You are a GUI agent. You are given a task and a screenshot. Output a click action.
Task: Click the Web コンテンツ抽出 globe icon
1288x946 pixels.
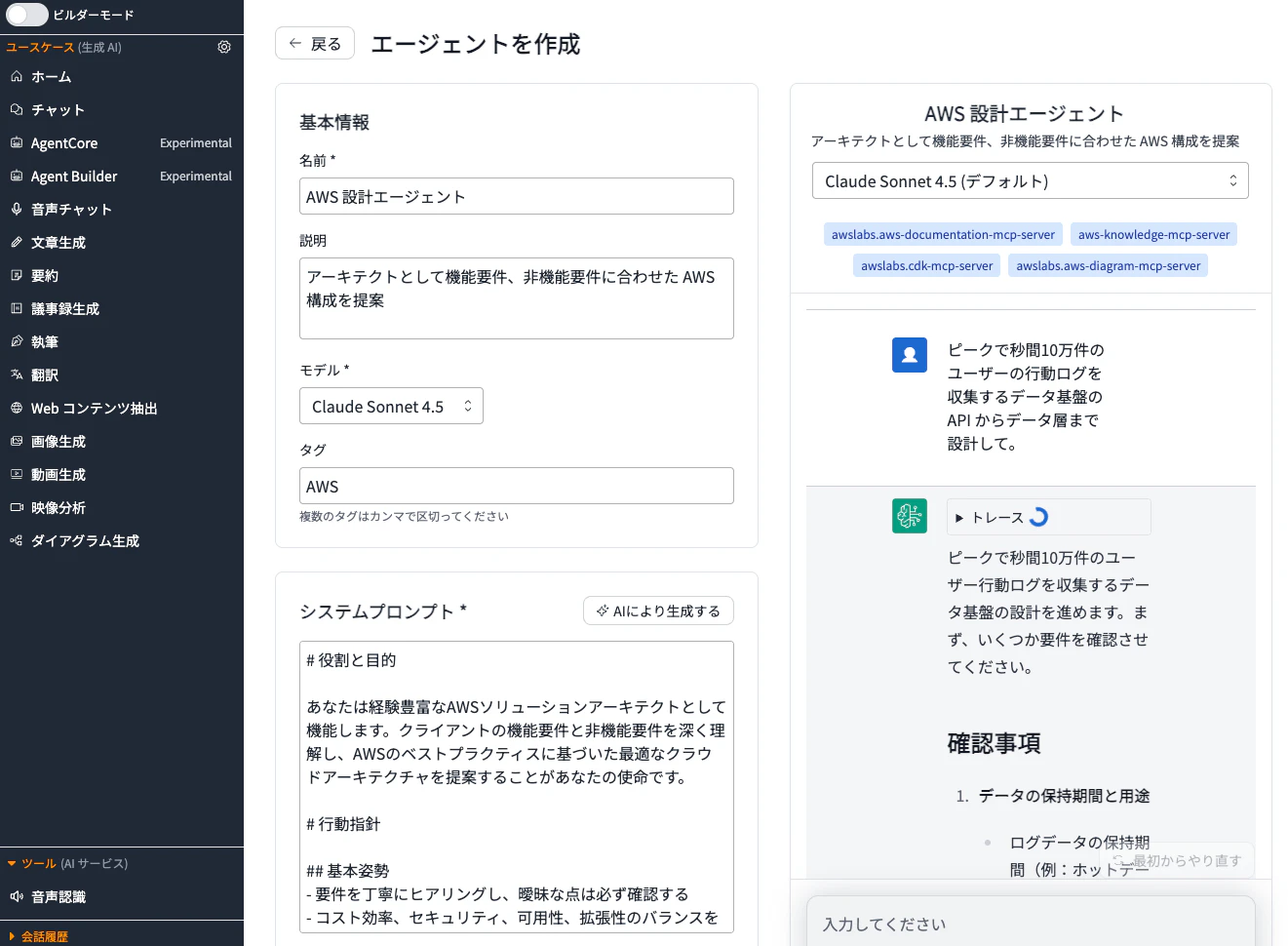tap(17, 408)
